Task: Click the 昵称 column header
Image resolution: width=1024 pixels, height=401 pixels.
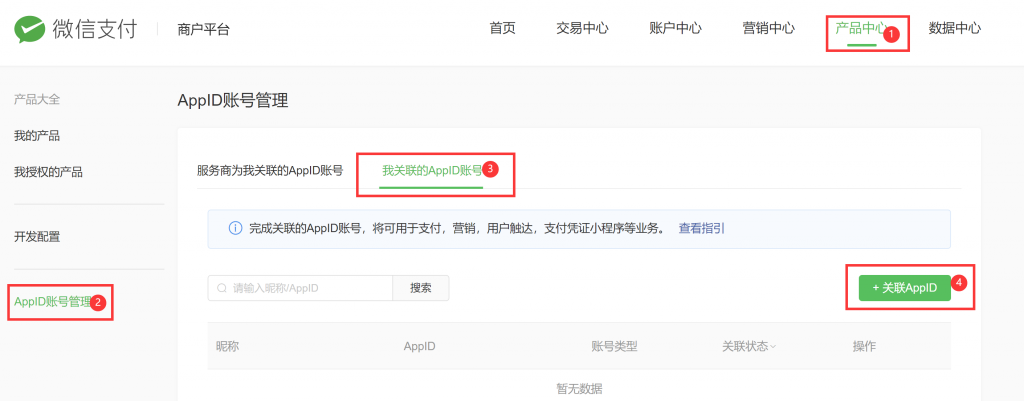Action: [227, 346]
